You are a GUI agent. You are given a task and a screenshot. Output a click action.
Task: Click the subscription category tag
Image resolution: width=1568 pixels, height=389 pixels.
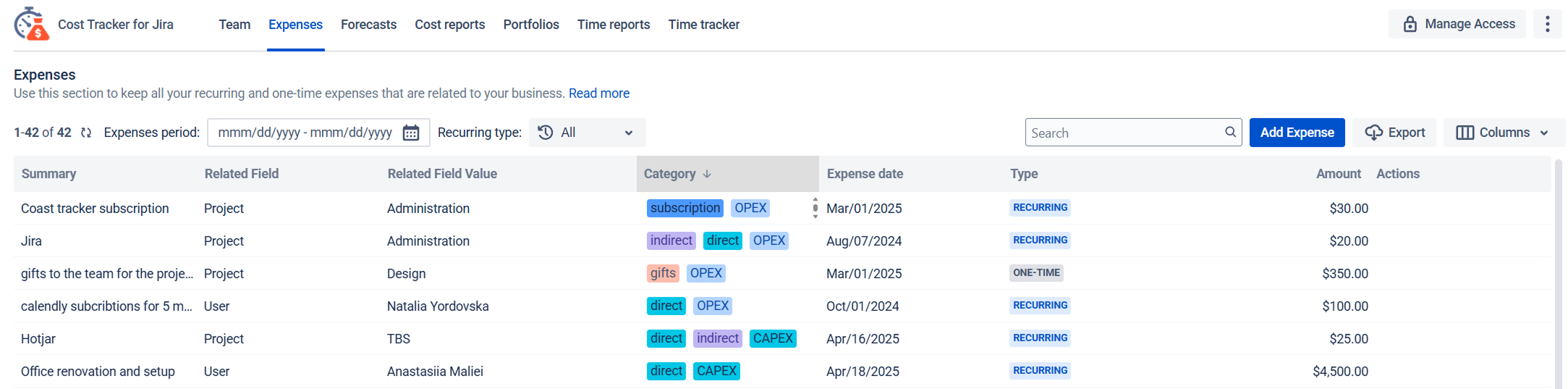point(685,208)
